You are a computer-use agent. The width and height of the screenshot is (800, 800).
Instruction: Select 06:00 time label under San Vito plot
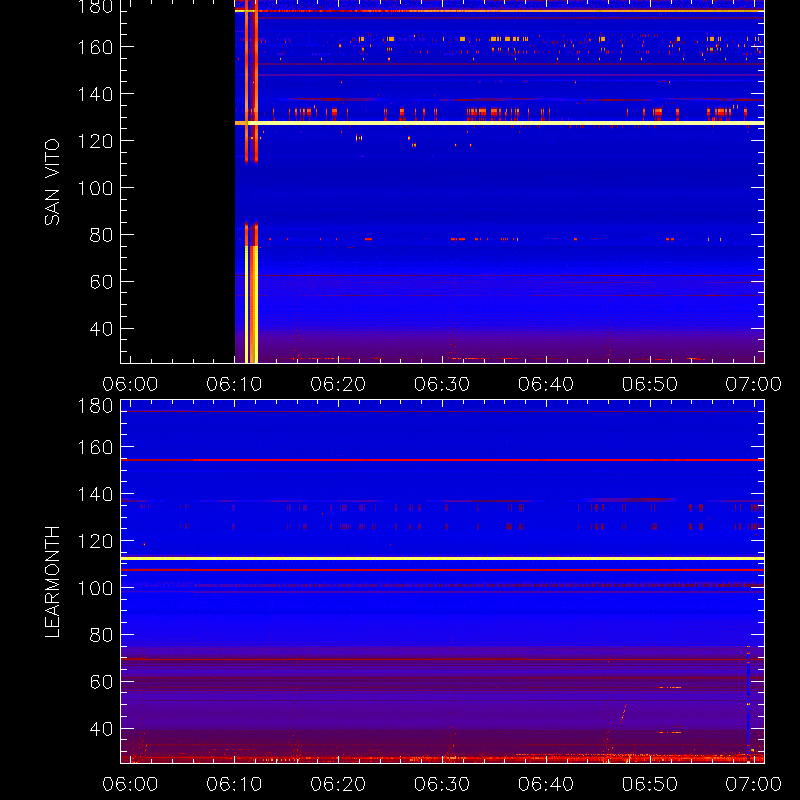(x=130, y=384)
